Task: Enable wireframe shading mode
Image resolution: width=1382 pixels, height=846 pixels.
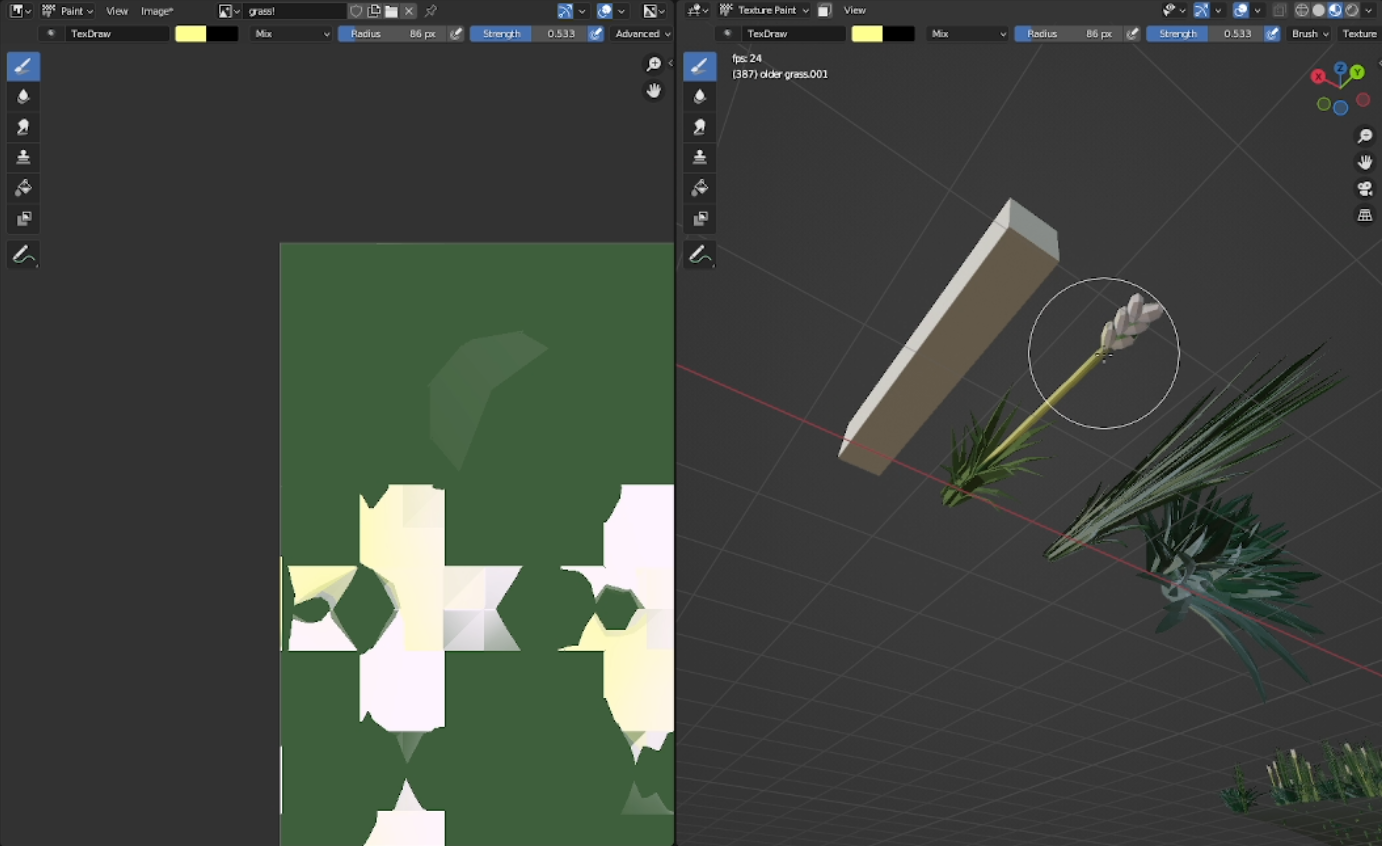Action: tap(1302, 11)
